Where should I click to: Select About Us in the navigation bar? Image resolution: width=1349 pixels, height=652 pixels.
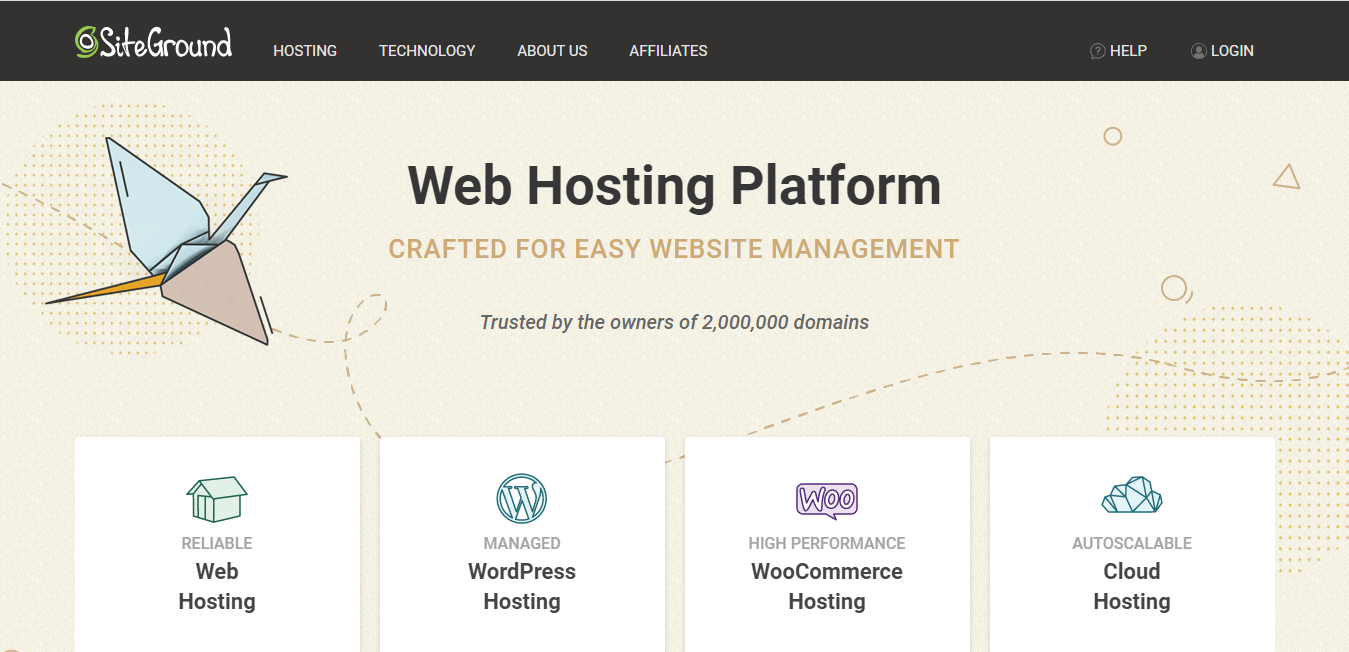(x=552, y=51)
